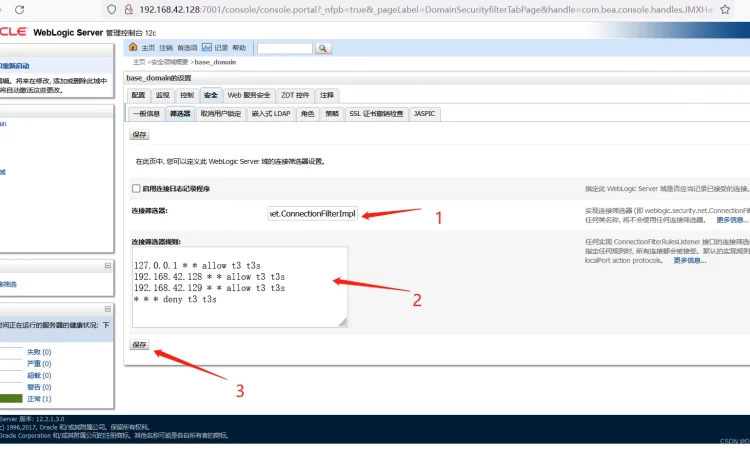
Task: Click the 超载 (0) health link
Action: coord(39,376)
